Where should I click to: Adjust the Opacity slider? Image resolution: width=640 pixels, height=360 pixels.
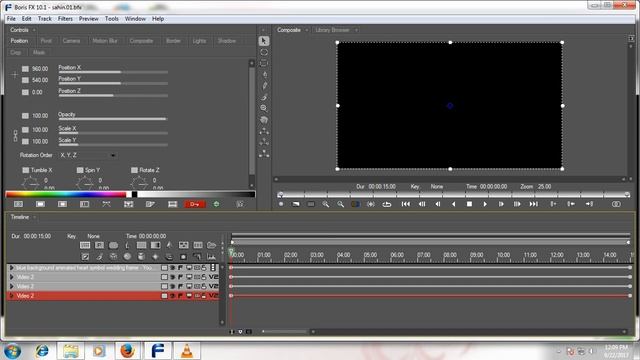click(x=113, y=119)
